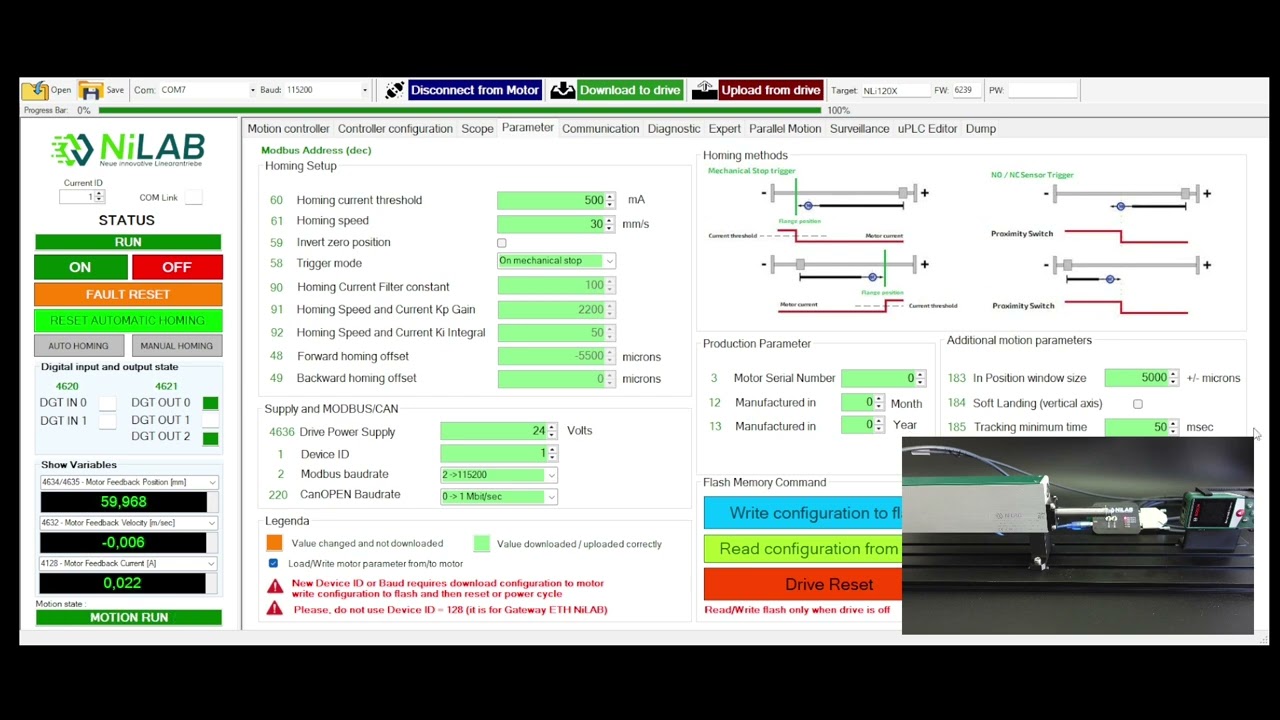Open the Diagnostic tab
The height and width of the screenshot is (720, 1280).
coord(674,129)
